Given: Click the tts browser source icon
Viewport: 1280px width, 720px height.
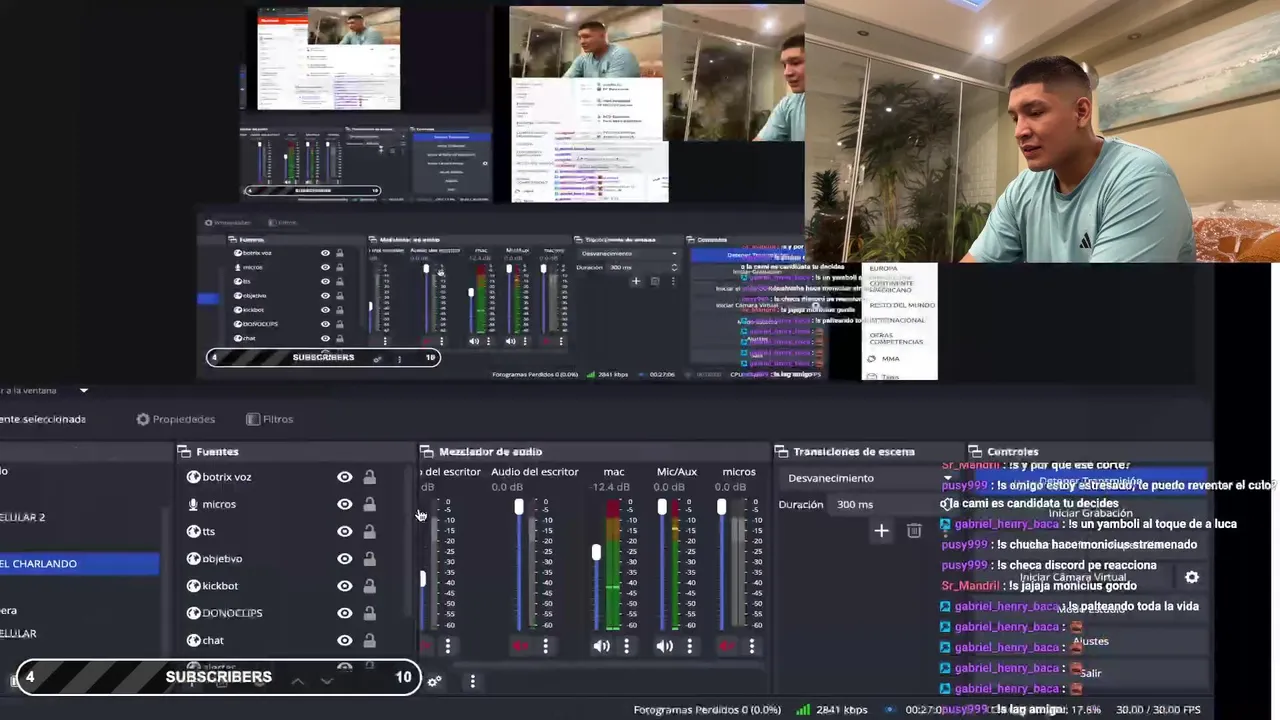Looking at the screenshot, I should click(x=193, y=531).
